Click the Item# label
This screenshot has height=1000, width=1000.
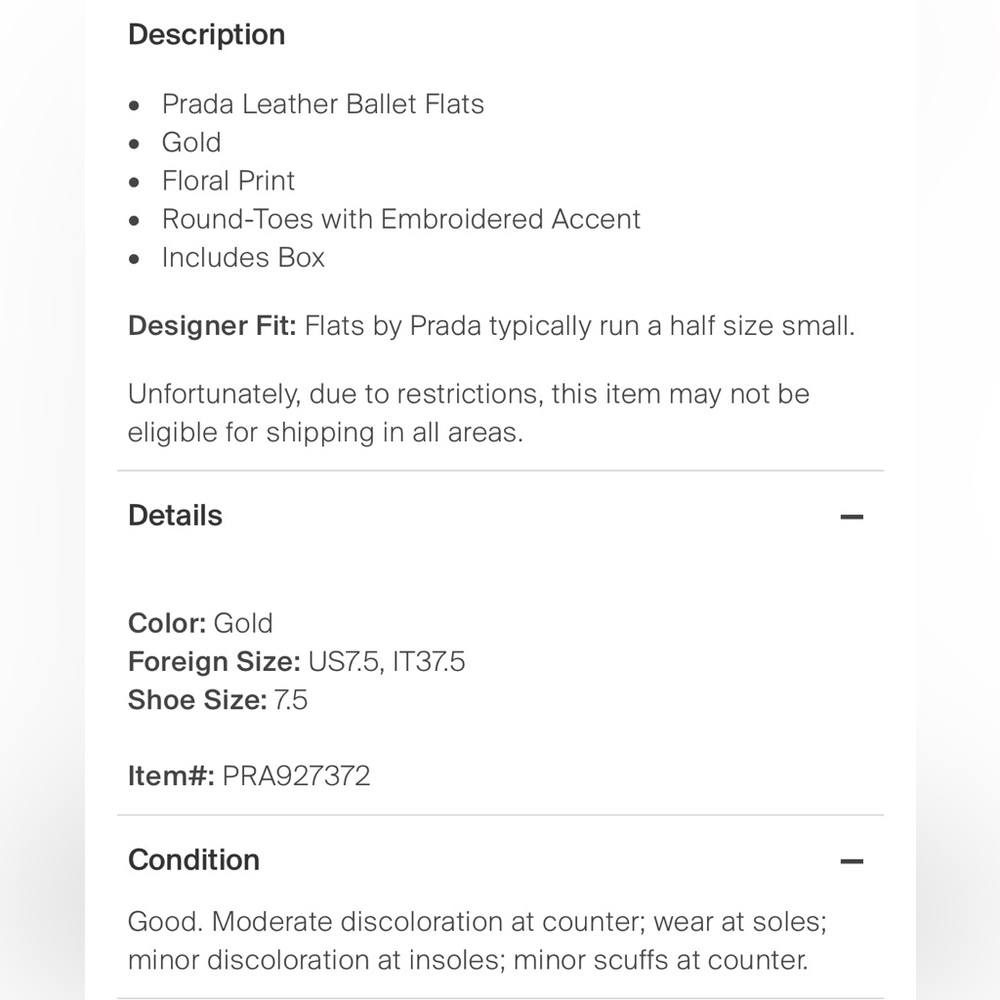171,776
